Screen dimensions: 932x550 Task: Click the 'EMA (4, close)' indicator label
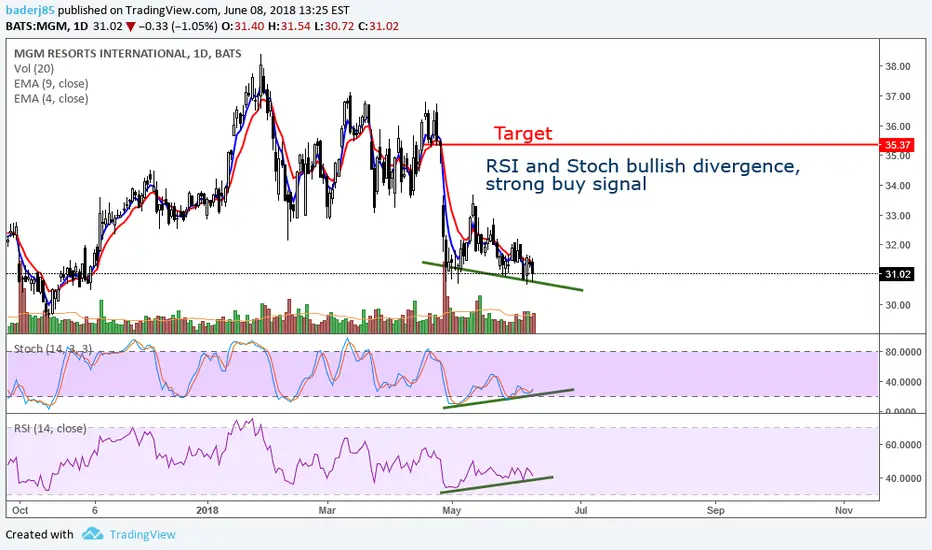coord(51,99)
